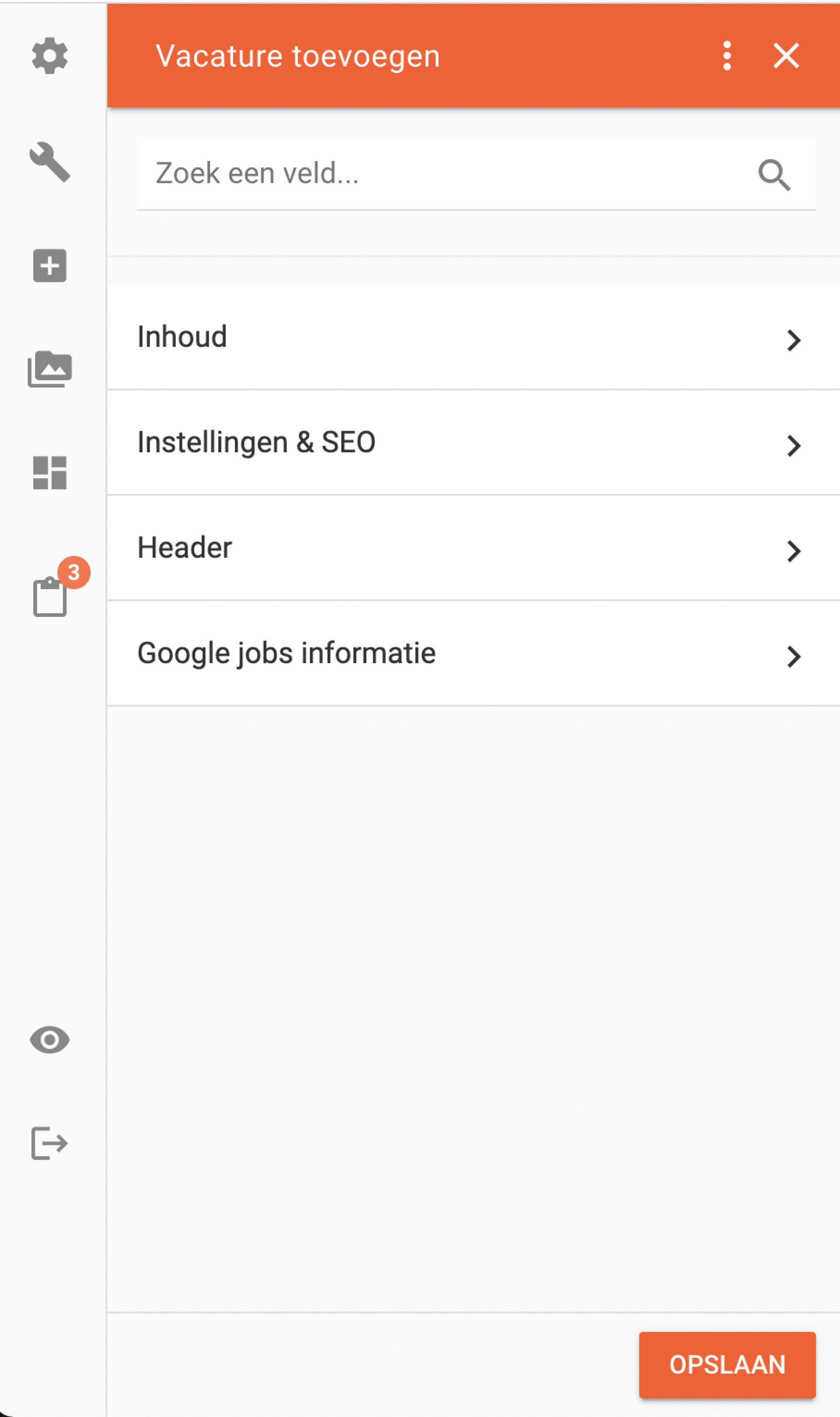Expand the Inhoud chevron
840x1417 pixels.
(794, 340)
